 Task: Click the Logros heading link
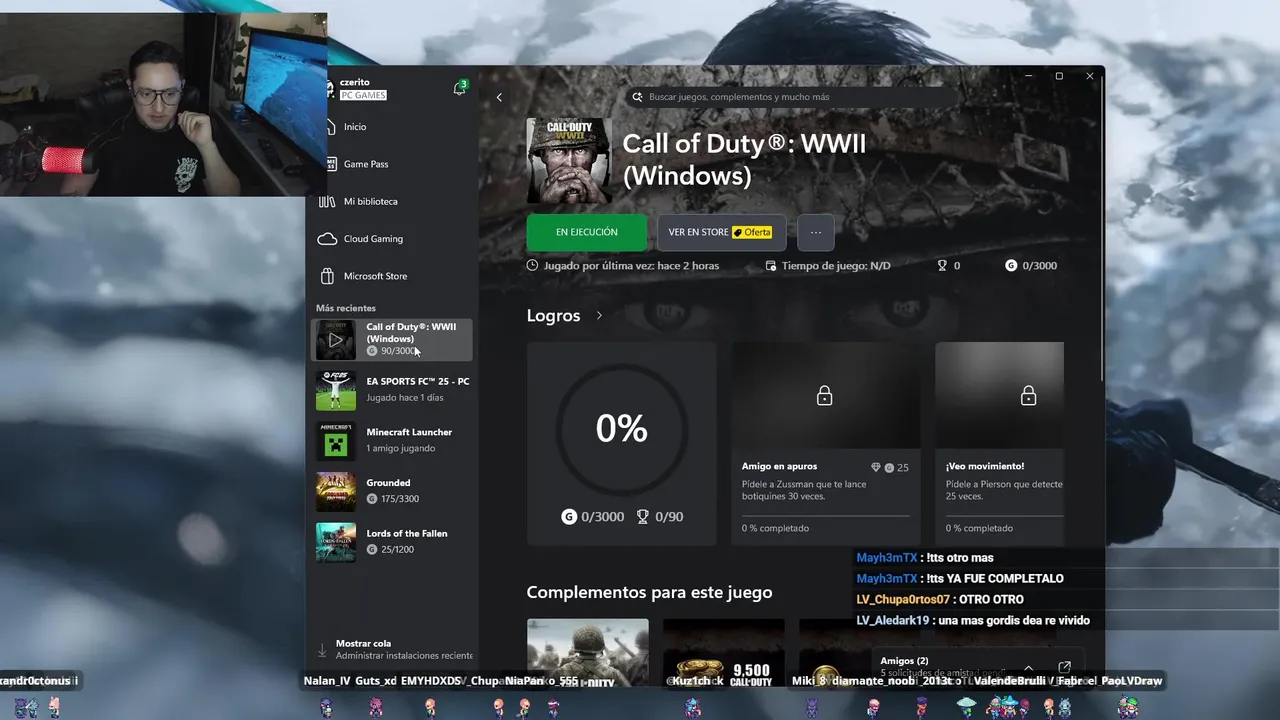(x=553, y=315)
